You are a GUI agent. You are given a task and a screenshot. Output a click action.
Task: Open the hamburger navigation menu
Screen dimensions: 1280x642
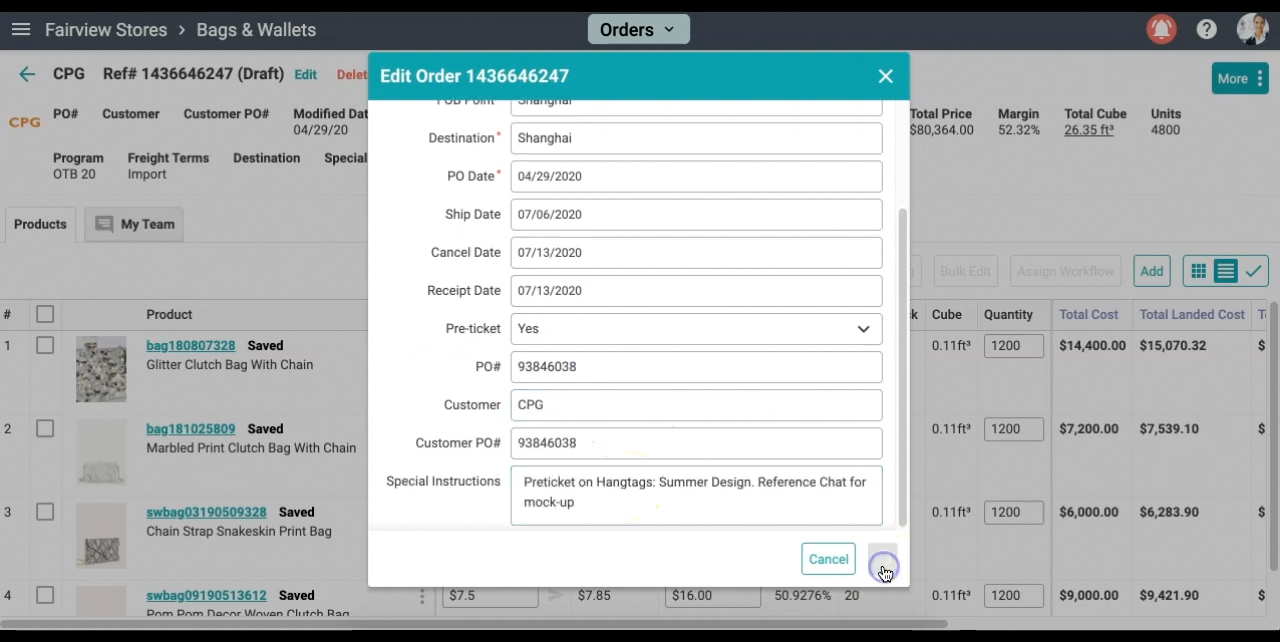pyautogui.click(x=21, y=30)
